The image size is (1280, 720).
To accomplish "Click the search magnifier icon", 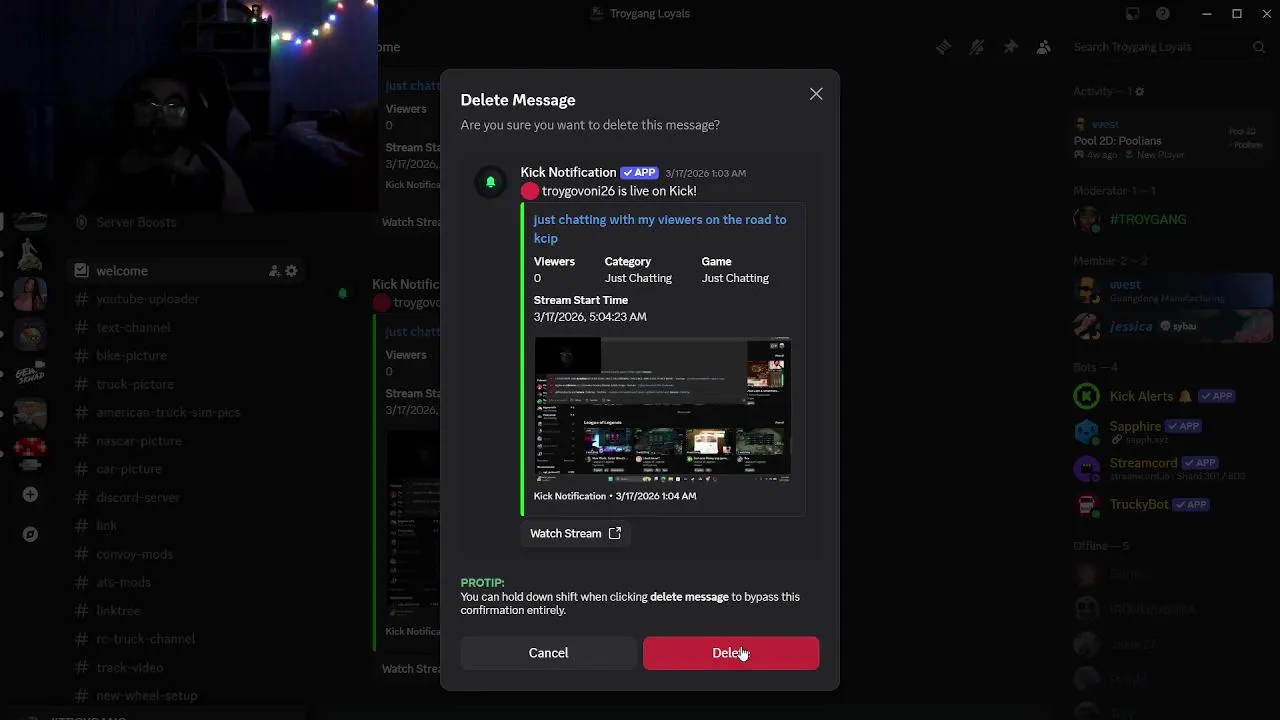I will tap(1259, 47).
